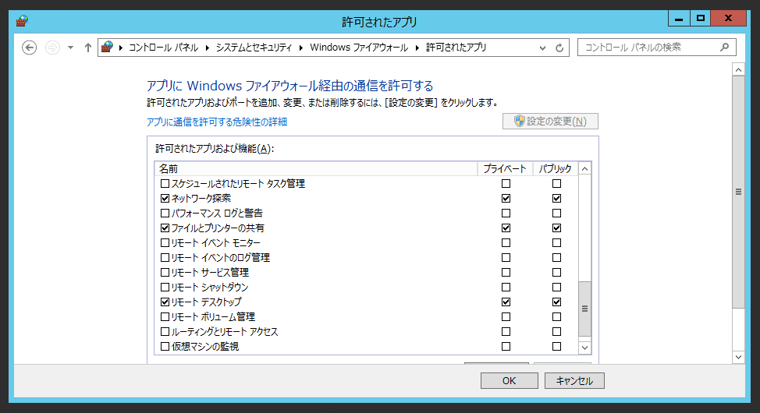Screen dimensions: 760x413
Task: Uncheck ファイルとプリンターの共有 name checkbox
Action: (x=165, y=228)
